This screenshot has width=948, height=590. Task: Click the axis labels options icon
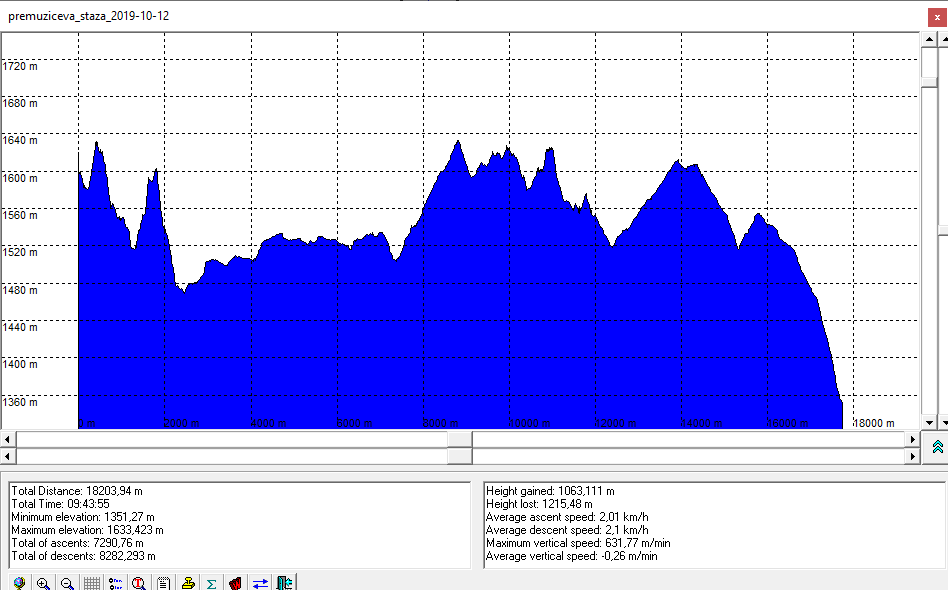[x=115, y=582]
